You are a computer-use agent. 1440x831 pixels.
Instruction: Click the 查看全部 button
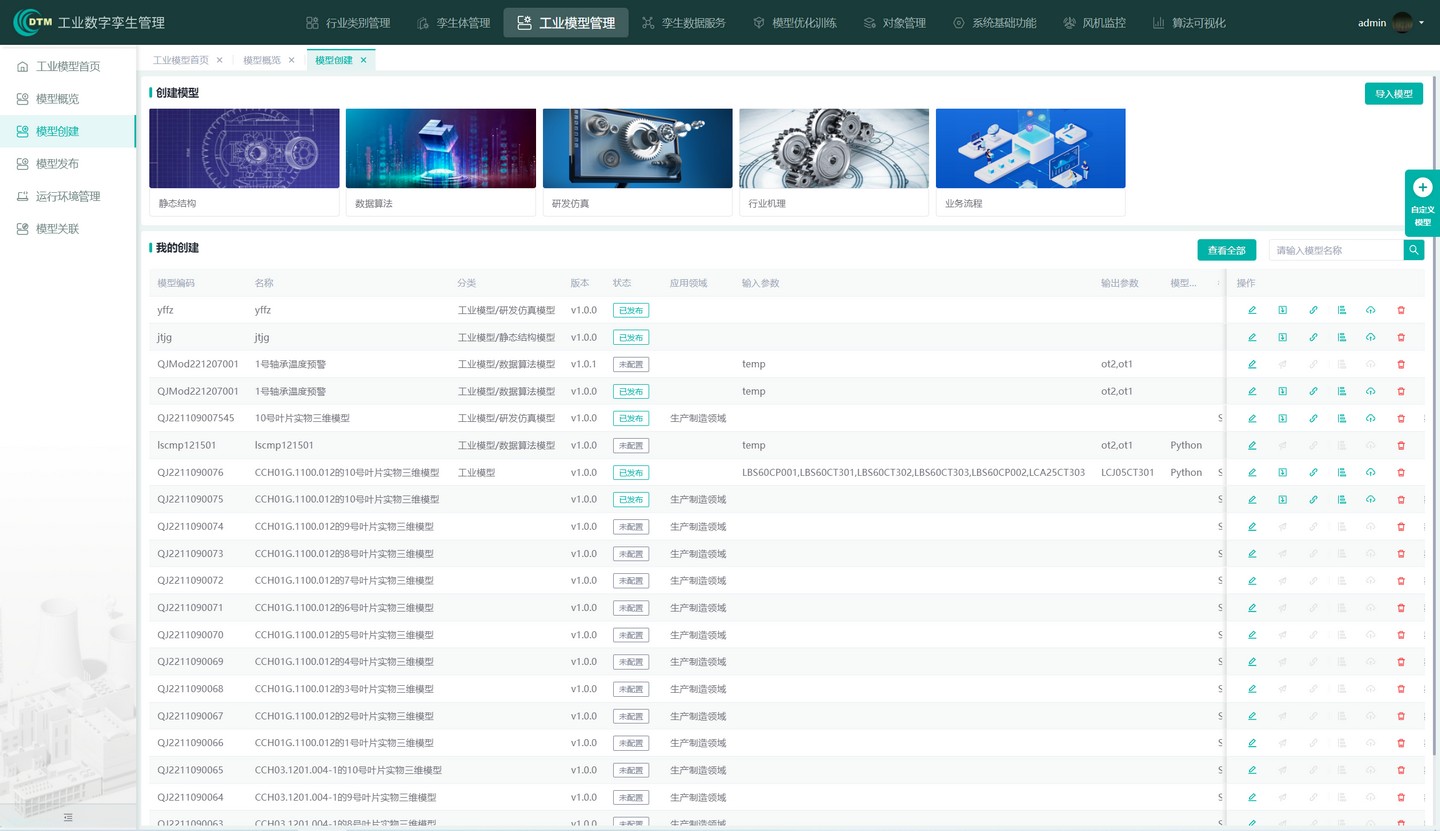pyautogui.click(x=1226, y=250)
